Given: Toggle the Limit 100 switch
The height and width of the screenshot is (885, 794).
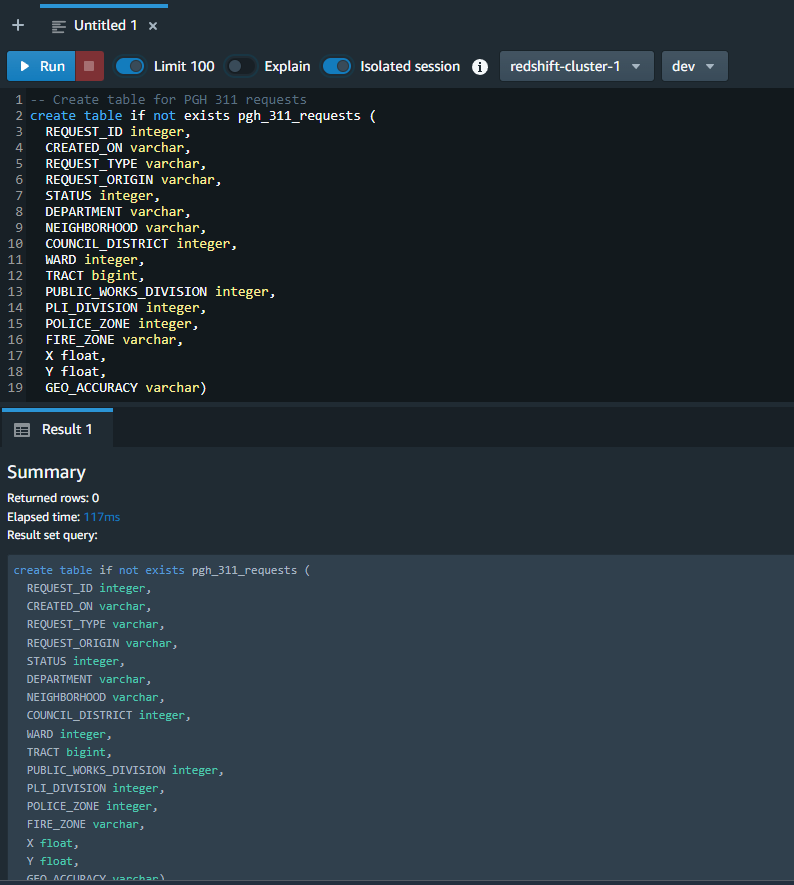Looking at the screenshot, I should click(130, 66).
